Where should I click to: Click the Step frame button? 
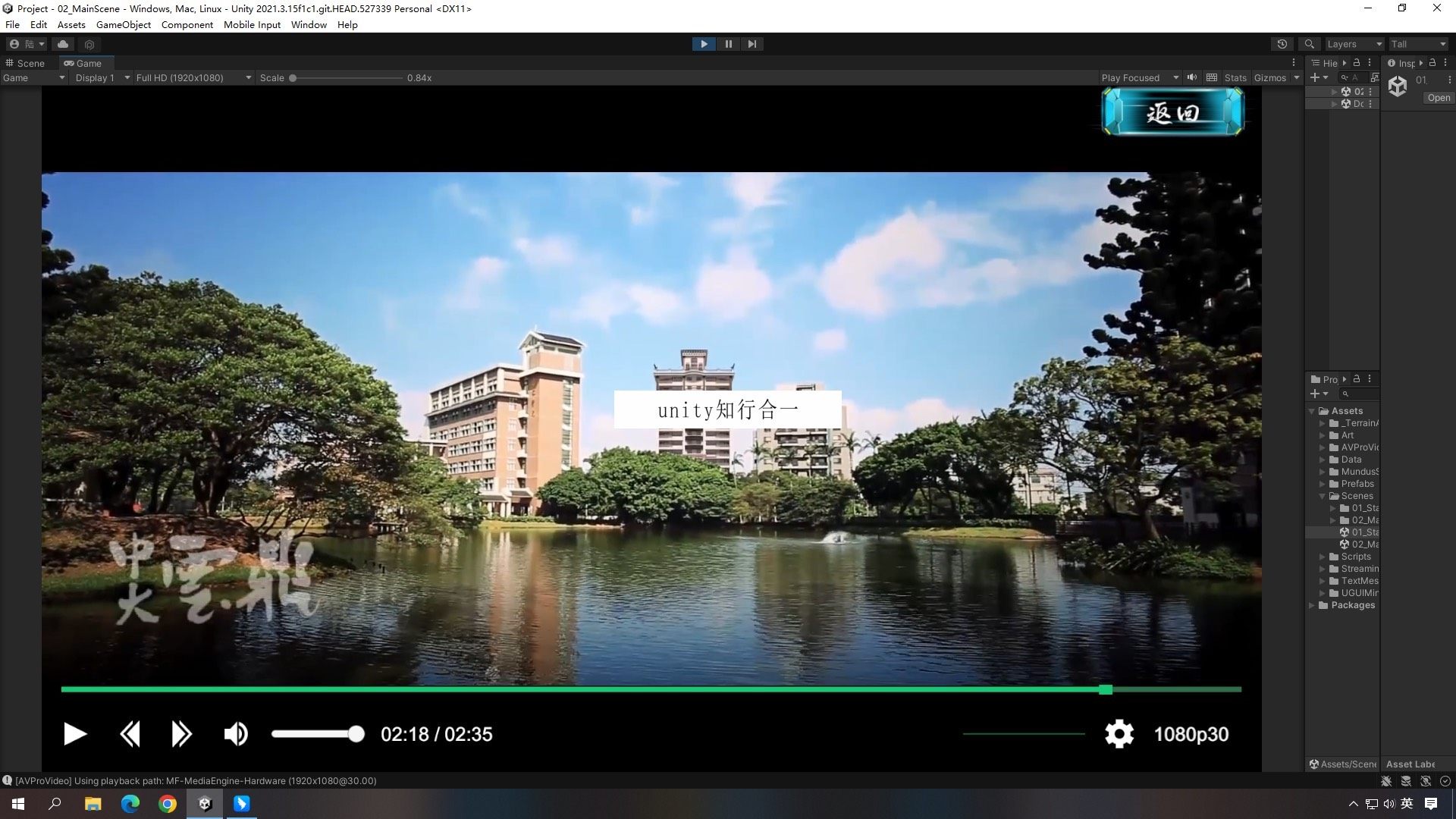752,44
